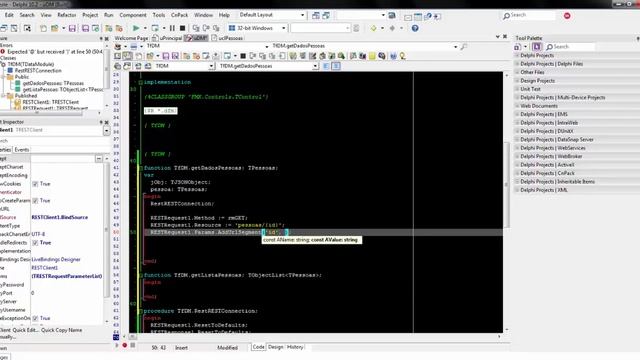The width and height of the screenshot is (640, 360).
Task: Click the Save All icon in the main toolbar
Action: pyautogui.click(x=85, y=28)
